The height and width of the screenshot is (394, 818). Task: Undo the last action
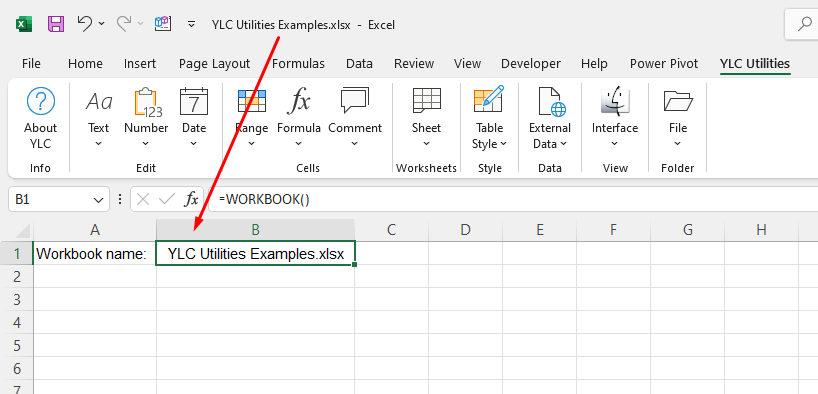[x=85, y=23]
